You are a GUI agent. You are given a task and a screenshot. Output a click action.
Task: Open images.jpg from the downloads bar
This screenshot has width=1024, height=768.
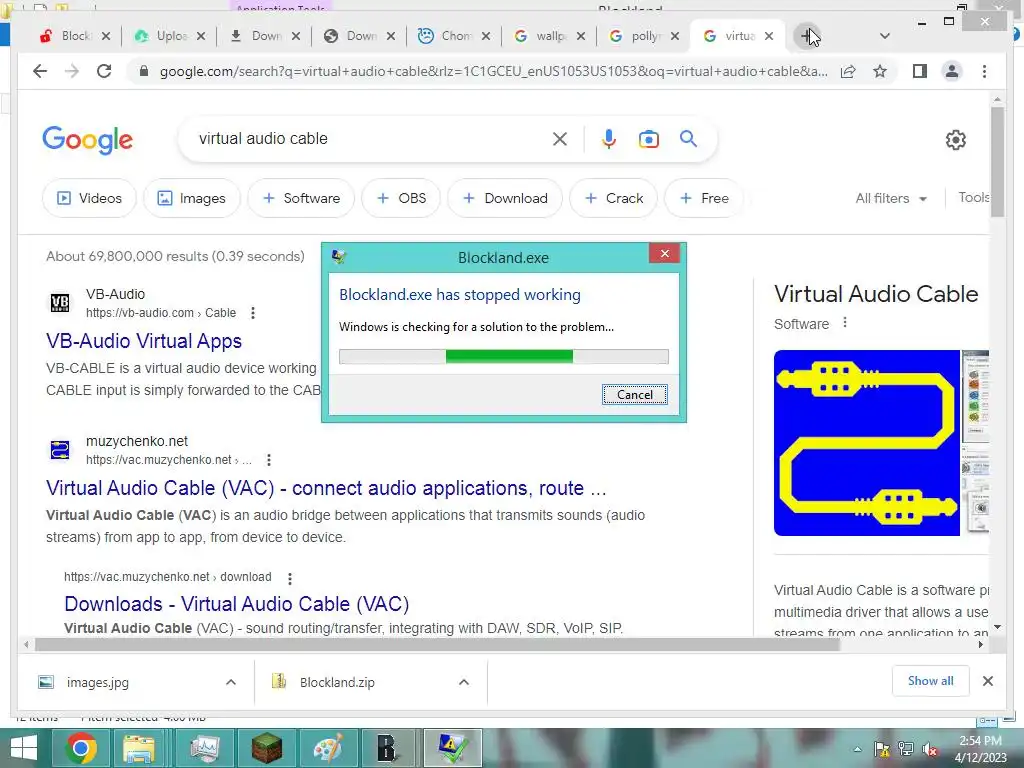click(97, 682)
